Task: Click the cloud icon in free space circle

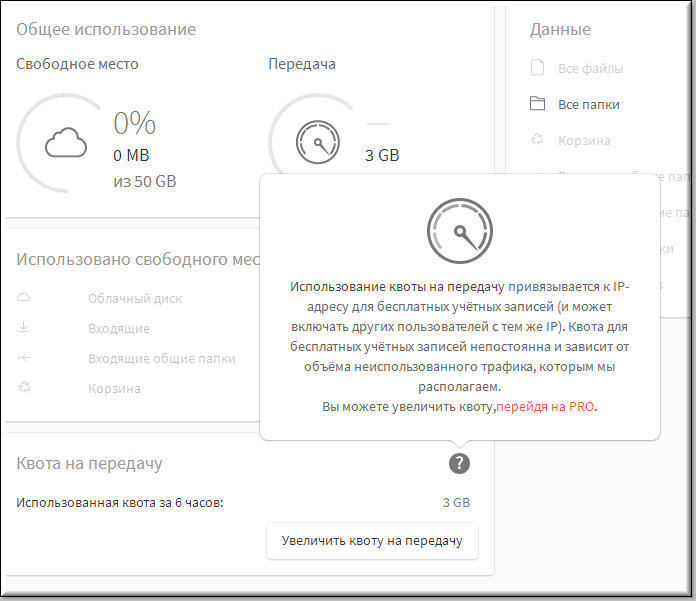Action: click(66, 143)
